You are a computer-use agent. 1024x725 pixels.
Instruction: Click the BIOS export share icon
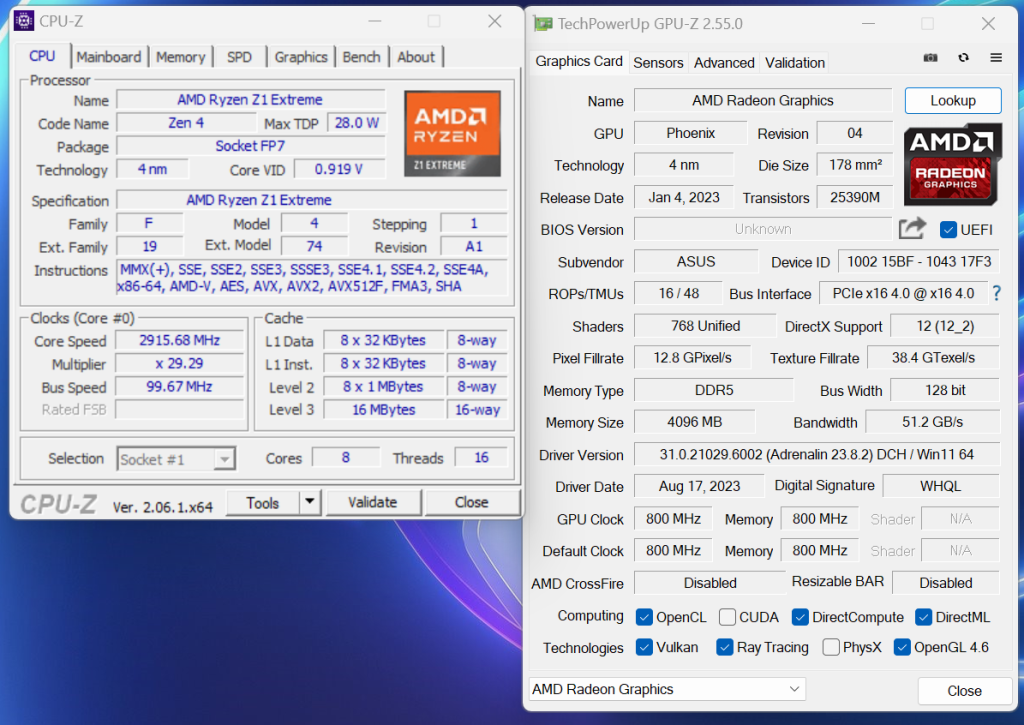point(911,229)
